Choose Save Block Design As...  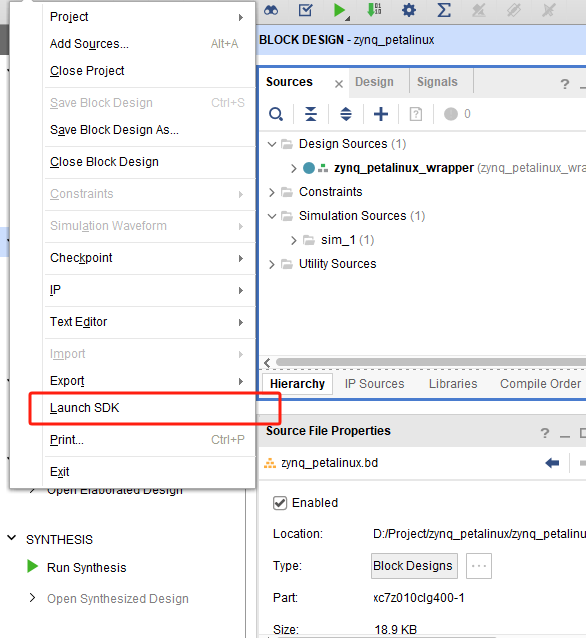(149, 130)
